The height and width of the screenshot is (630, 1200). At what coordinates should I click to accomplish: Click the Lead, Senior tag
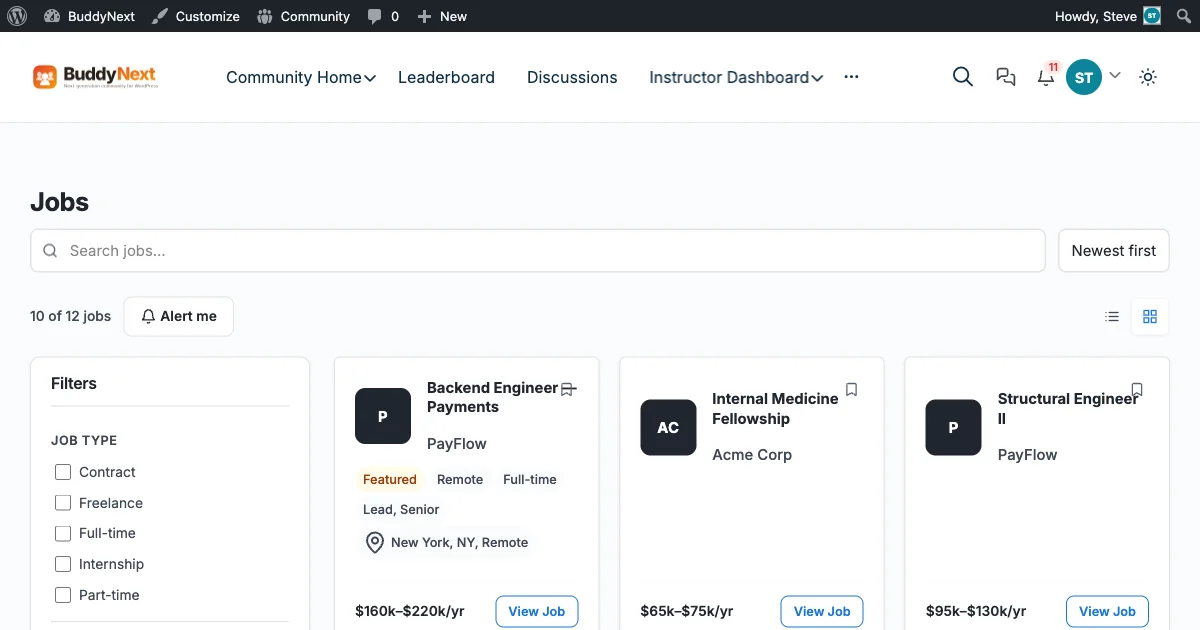tap(401, 509)
